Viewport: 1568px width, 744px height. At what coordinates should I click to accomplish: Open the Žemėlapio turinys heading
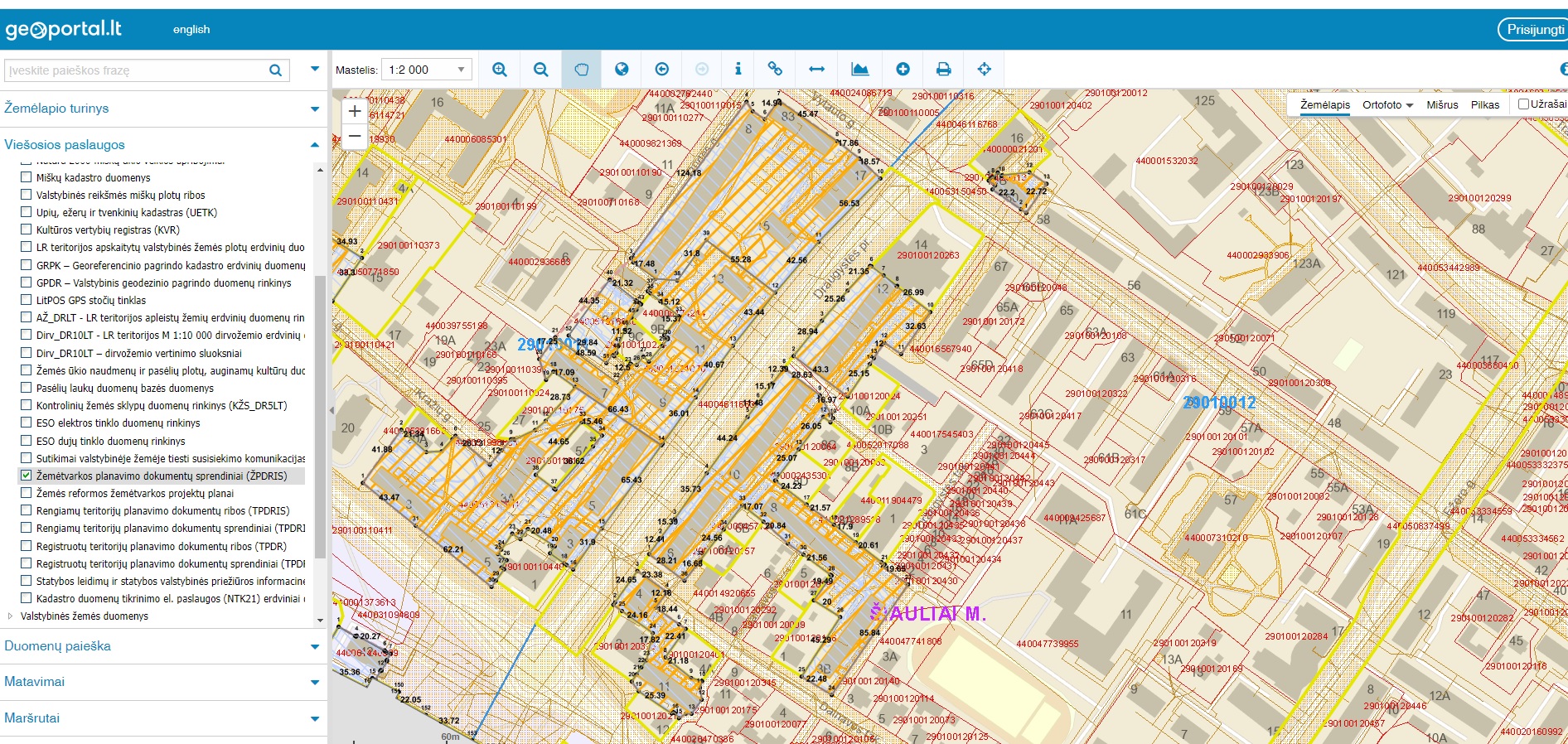(56, 109)
